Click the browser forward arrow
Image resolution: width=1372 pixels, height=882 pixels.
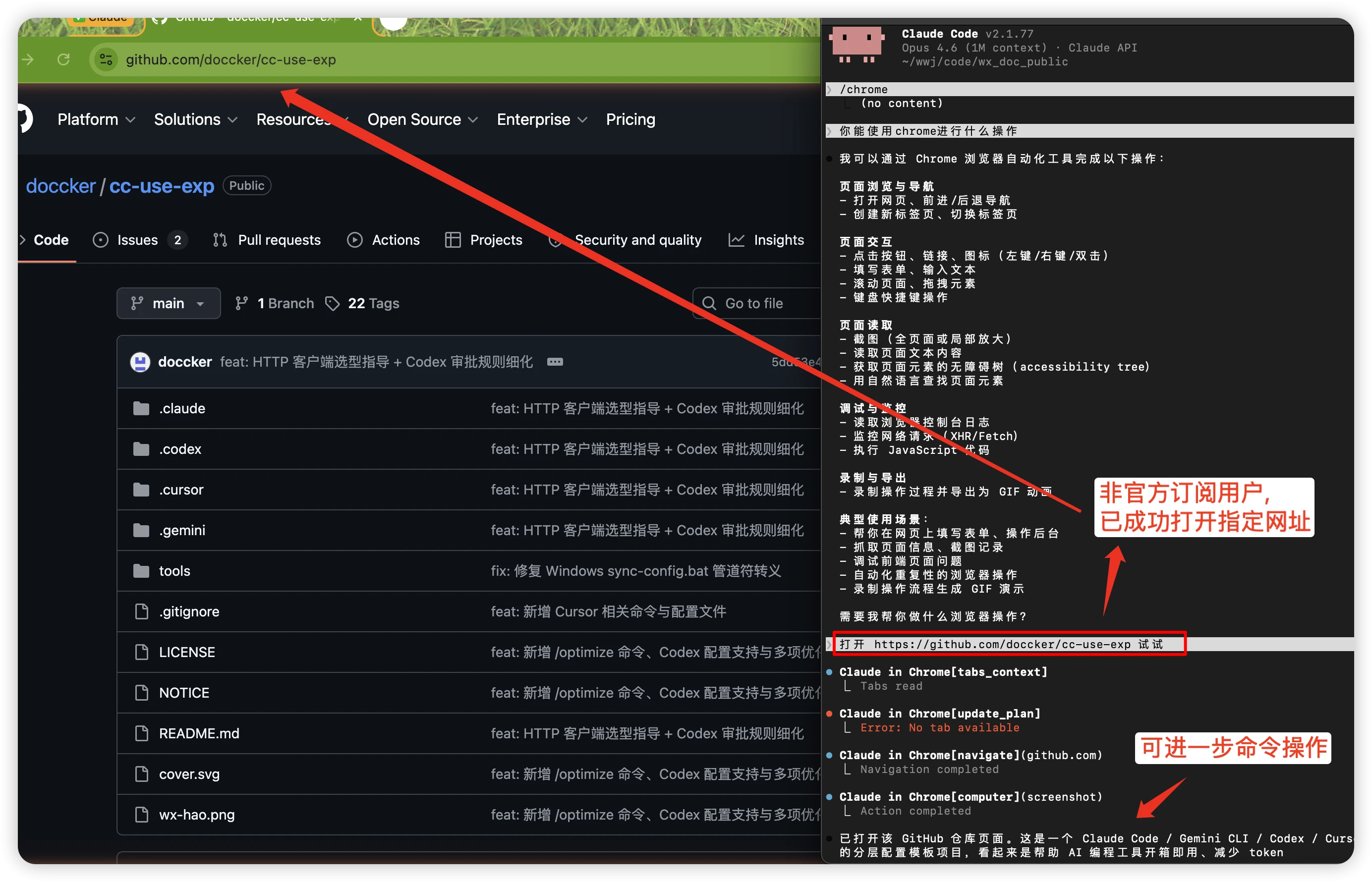[27, 59]
